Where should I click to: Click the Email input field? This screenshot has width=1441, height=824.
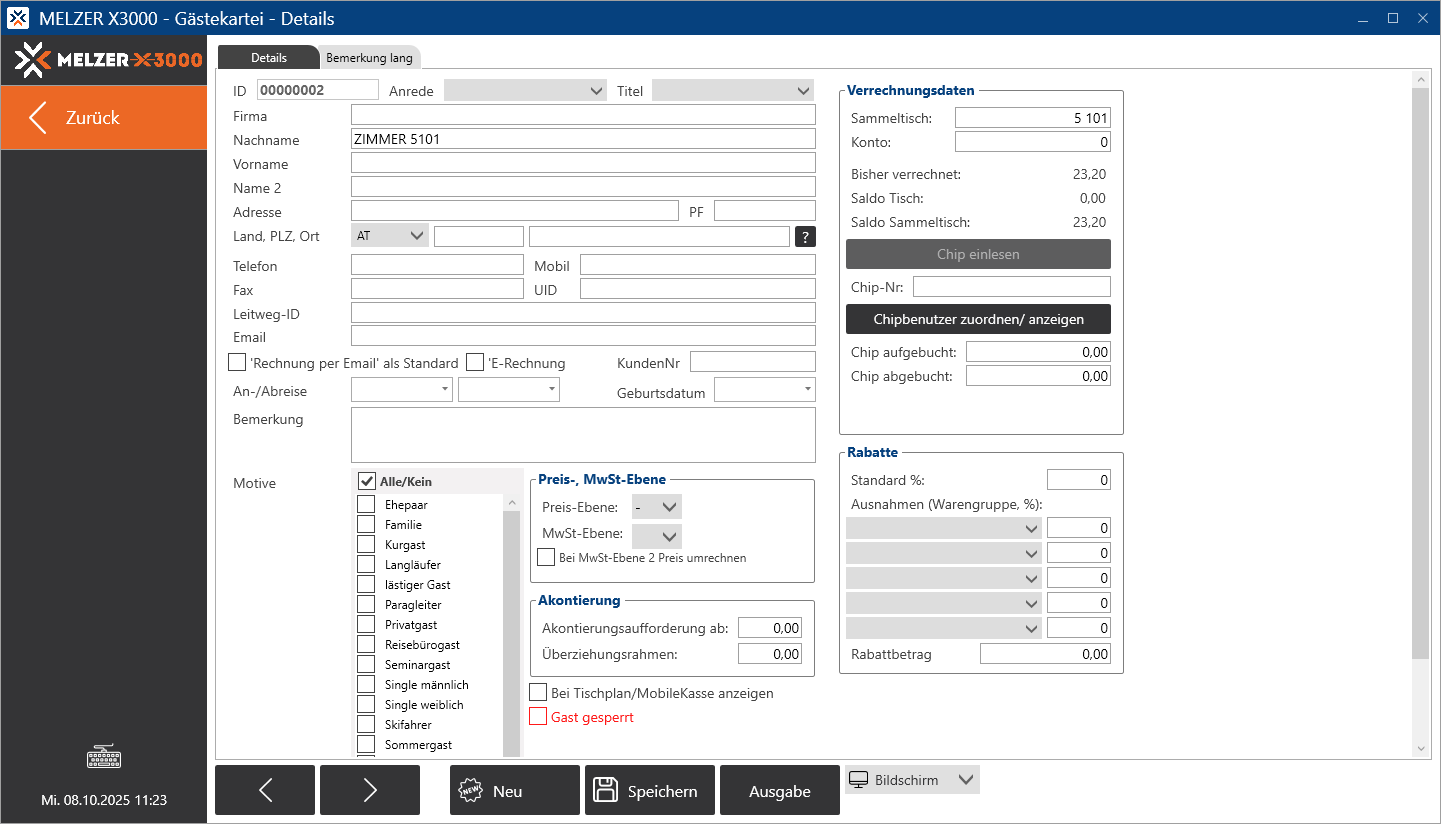coord(583,336)
